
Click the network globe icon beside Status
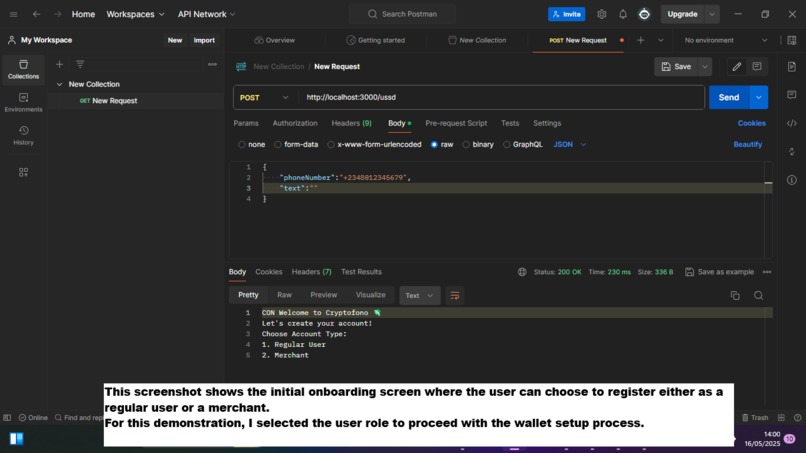click(x=522, y=272)
